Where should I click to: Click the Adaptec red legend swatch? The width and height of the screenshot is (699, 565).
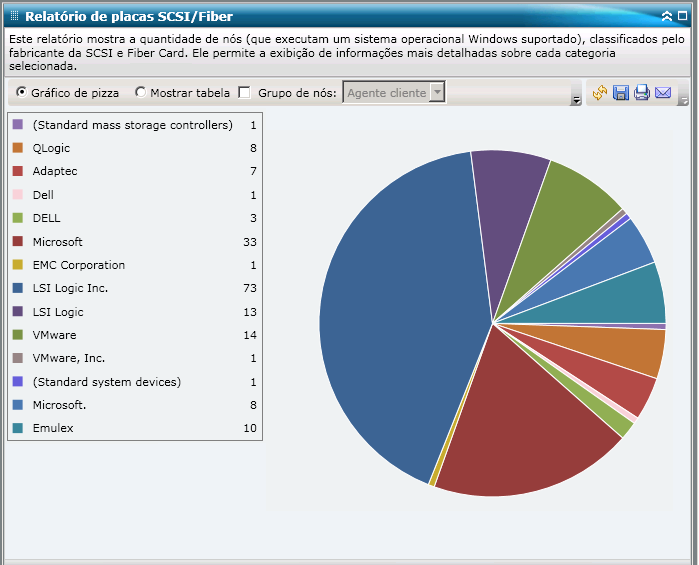tap(17, 171)
